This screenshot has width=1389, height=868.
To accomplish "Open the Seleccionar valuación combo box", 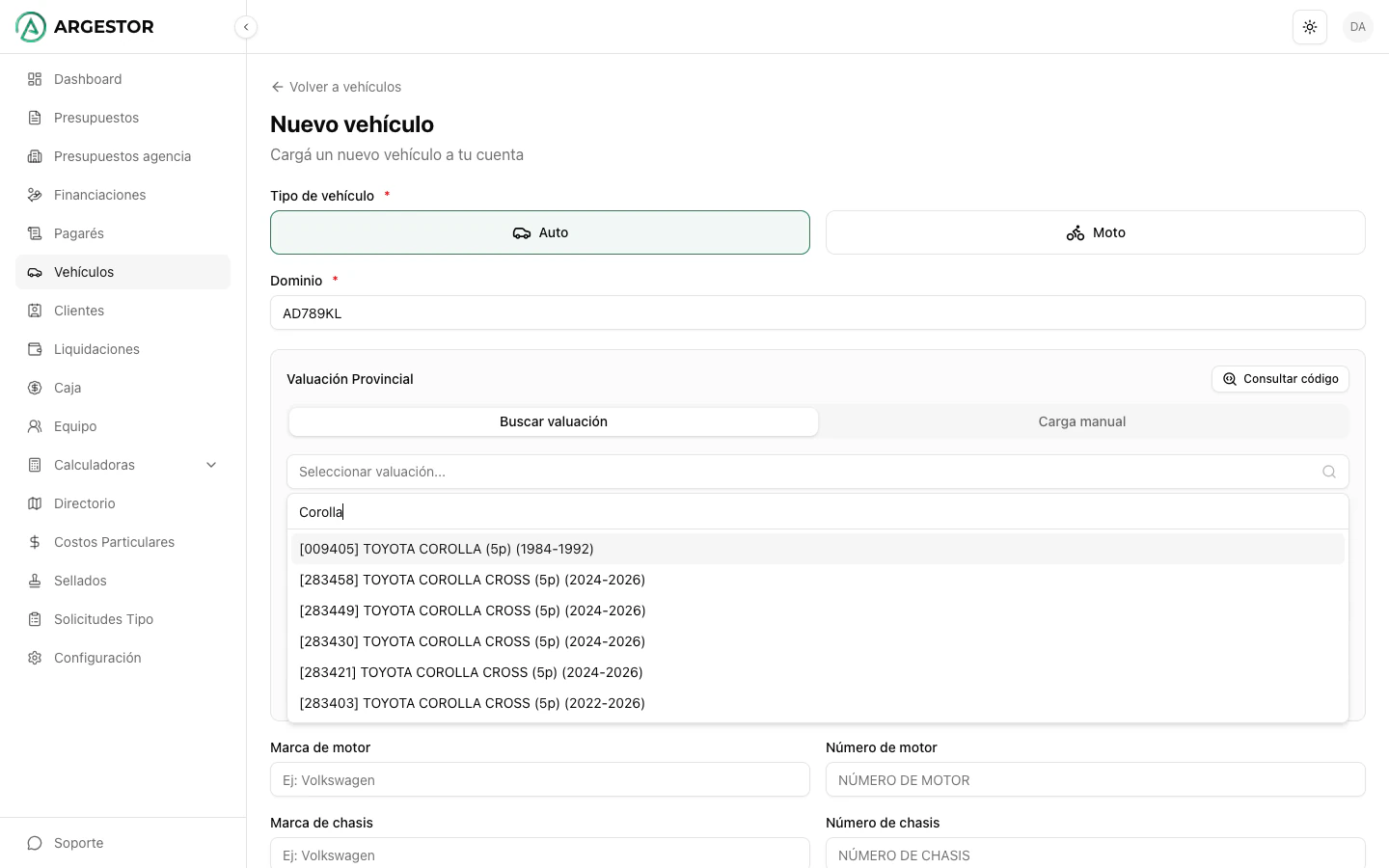I will coord(818,472).
